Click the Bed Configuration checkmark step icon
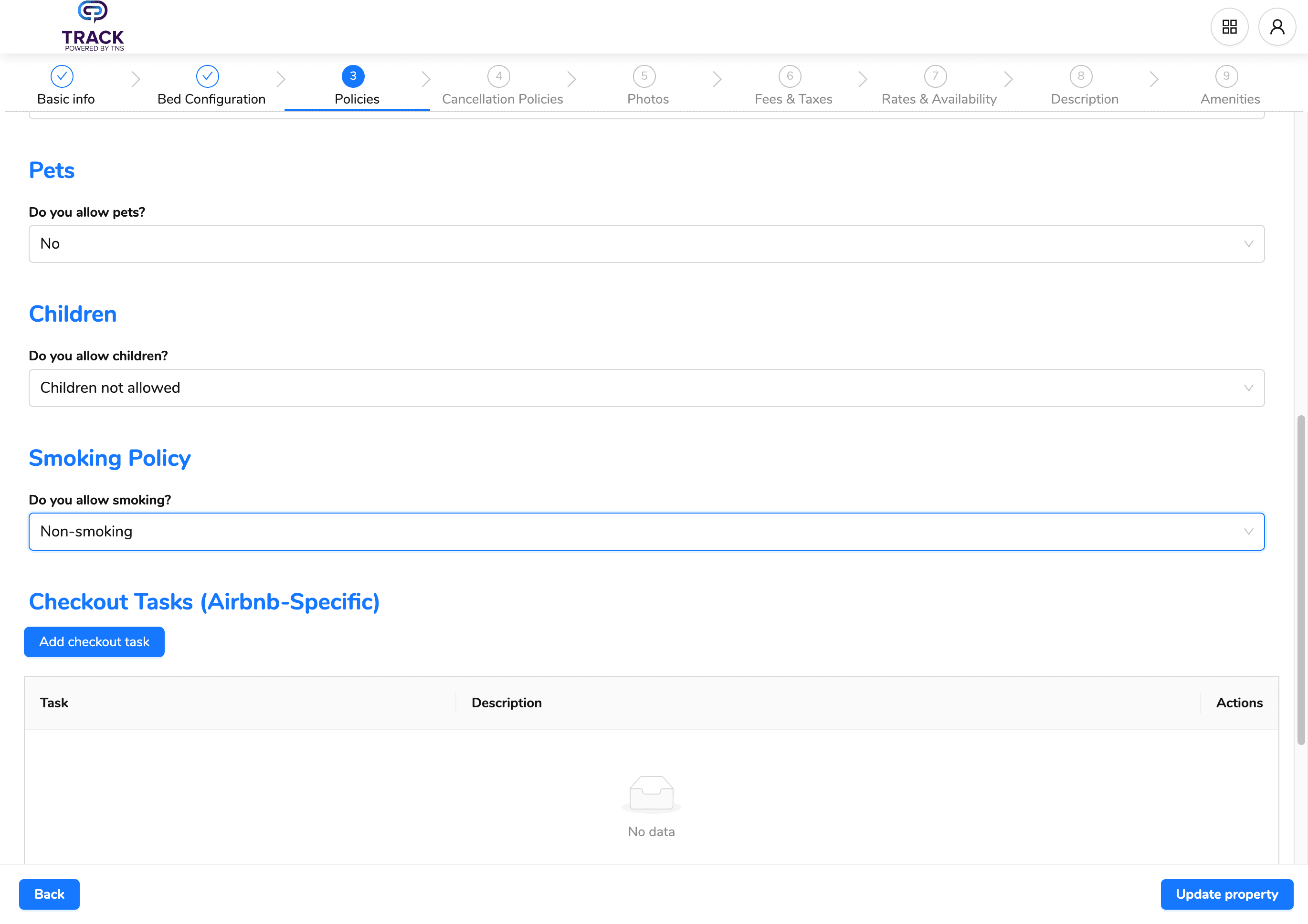Image resolution: width=1308 pixels, height=924 pixels. pyautogui.click(x=207, y=76)
